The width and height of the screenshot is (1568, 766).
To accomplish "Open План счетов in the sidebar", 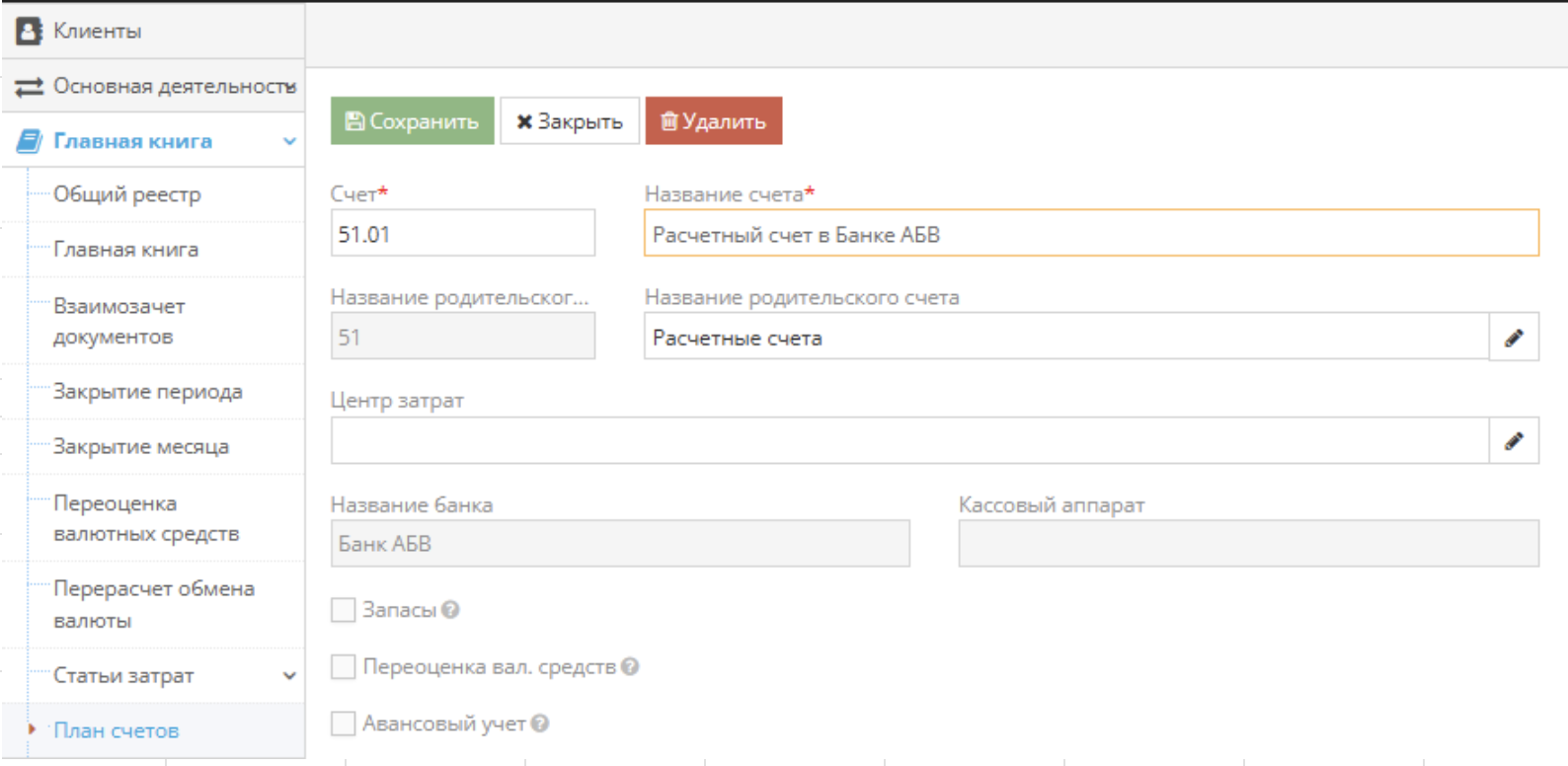I will click(x=116, y=730).
